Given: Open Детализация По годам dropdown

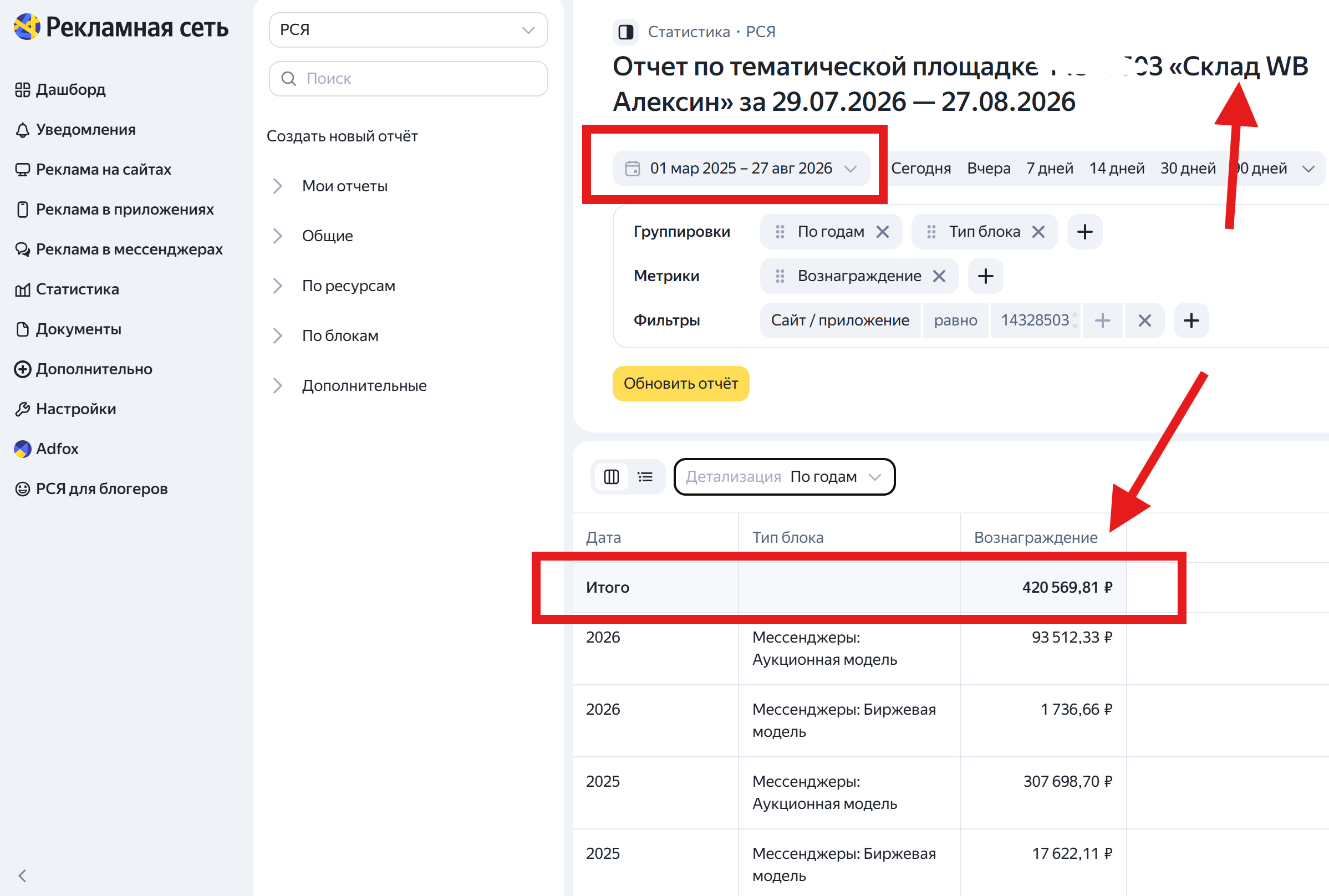Looking at the screenshot, I should pos(784,477).
